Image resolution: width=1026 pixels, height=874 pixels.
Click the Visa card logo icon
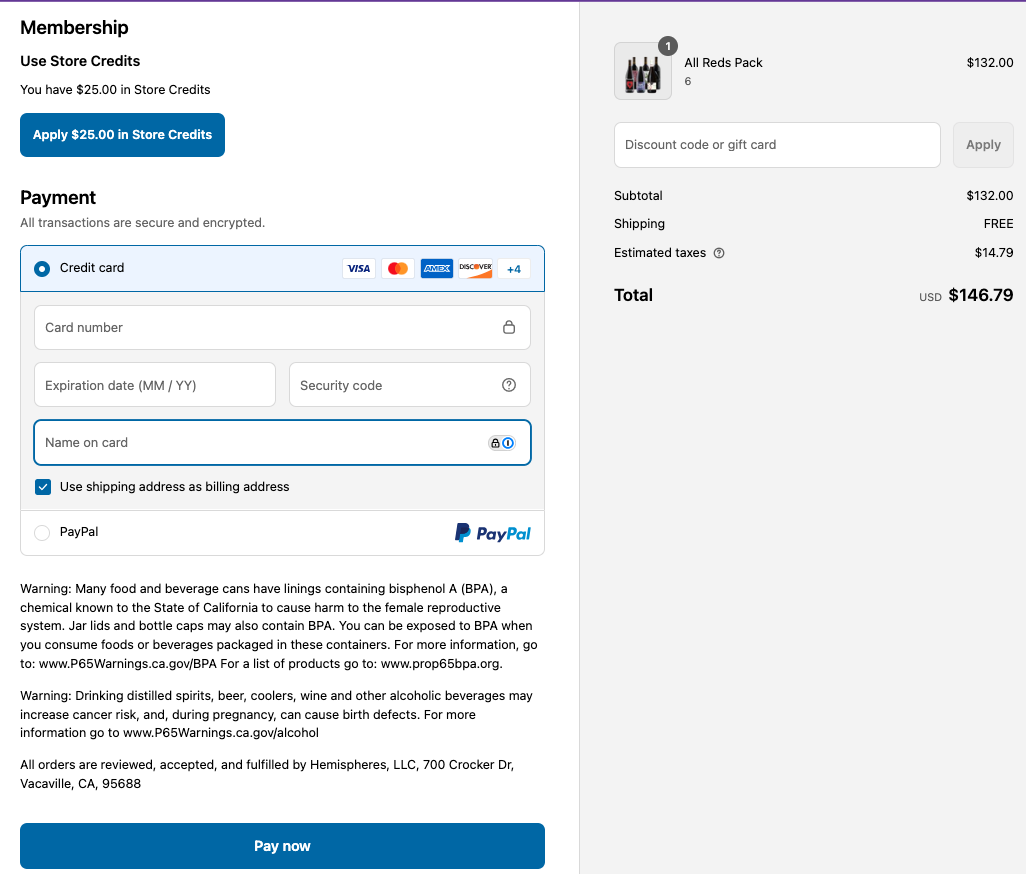[x=359, y=268]
